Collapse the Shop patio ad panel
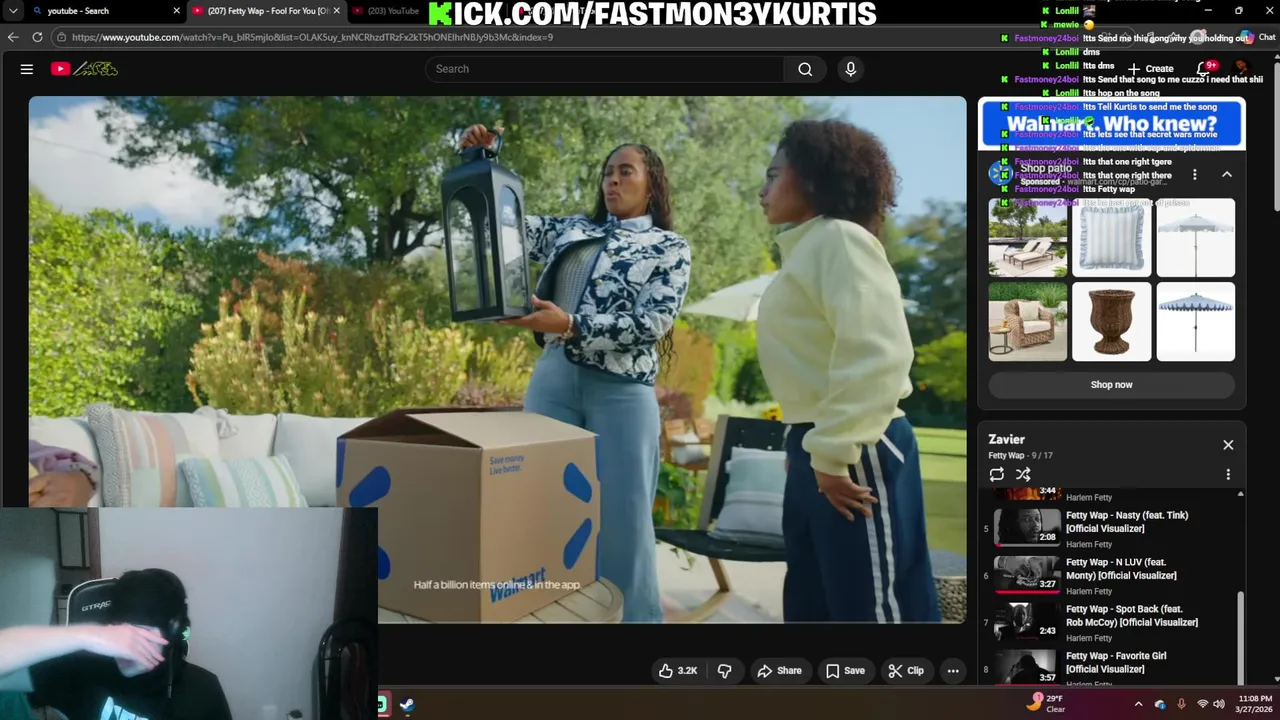Image resolution: width=1280 pixels, height=720 pixels. tap(1227, 175)
